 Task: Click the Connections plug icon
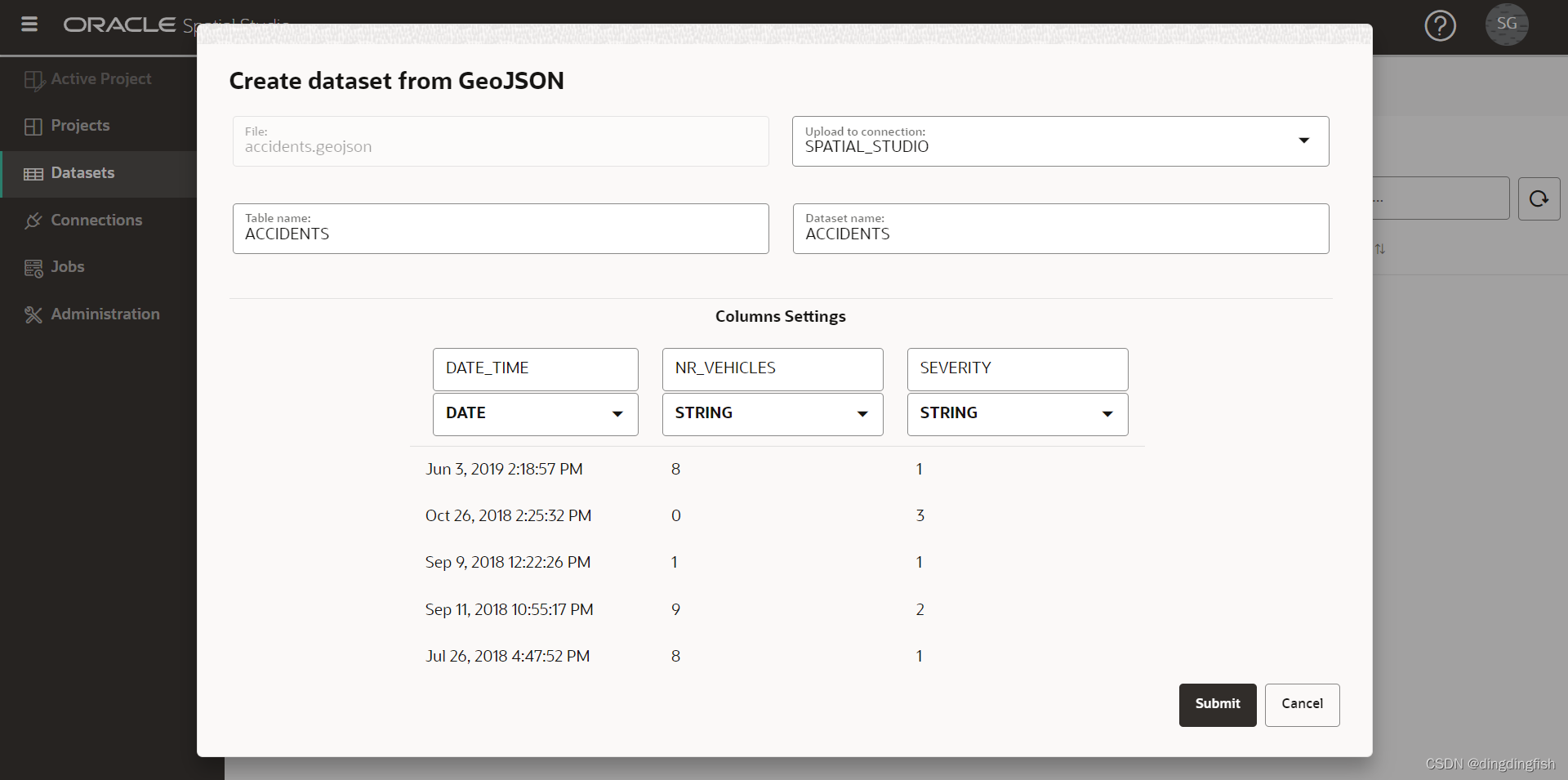pyautogui.click(x=33, y=221)
